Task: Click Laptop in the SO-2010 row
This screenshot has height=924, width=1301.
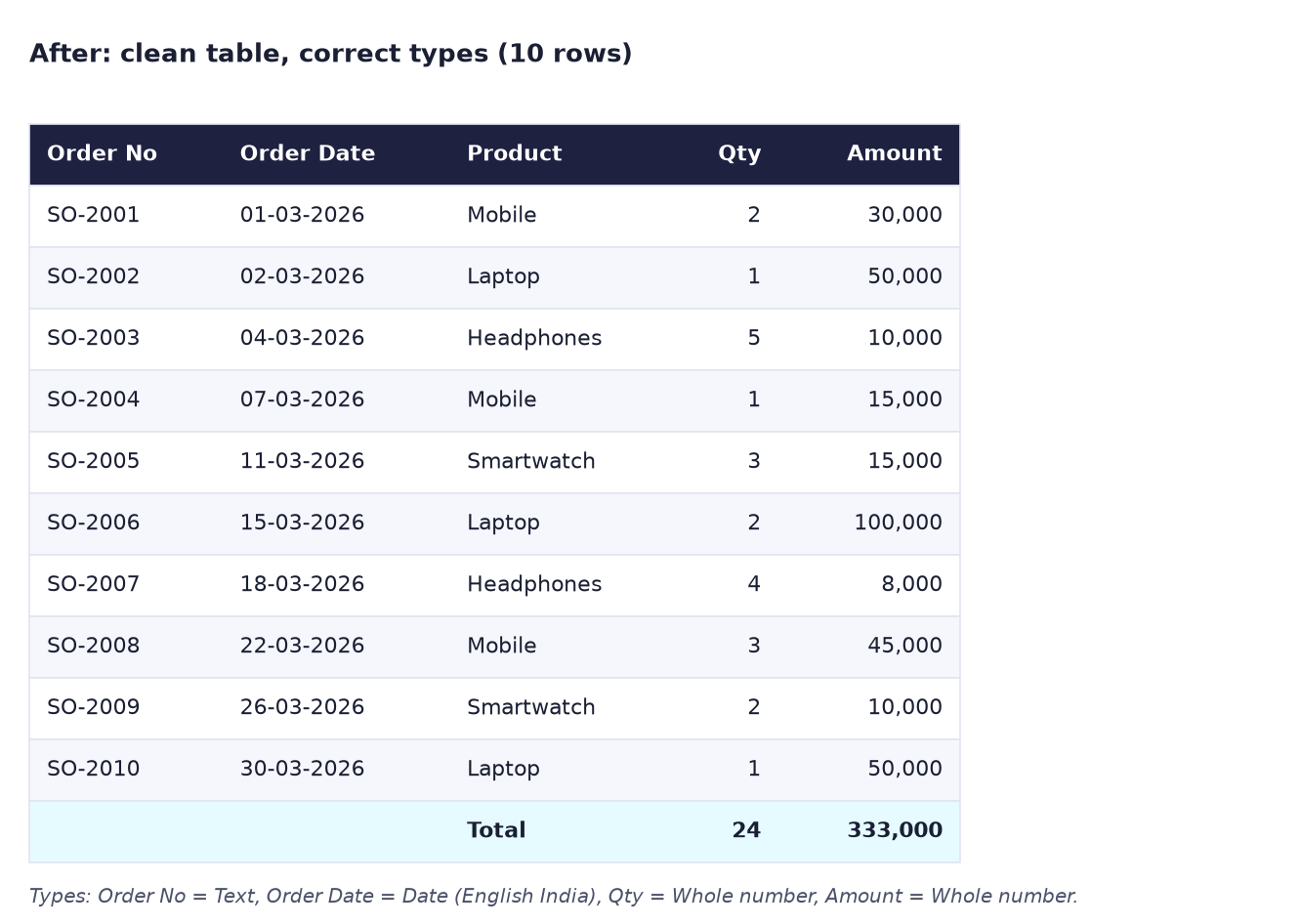Action: click(503, 770)
